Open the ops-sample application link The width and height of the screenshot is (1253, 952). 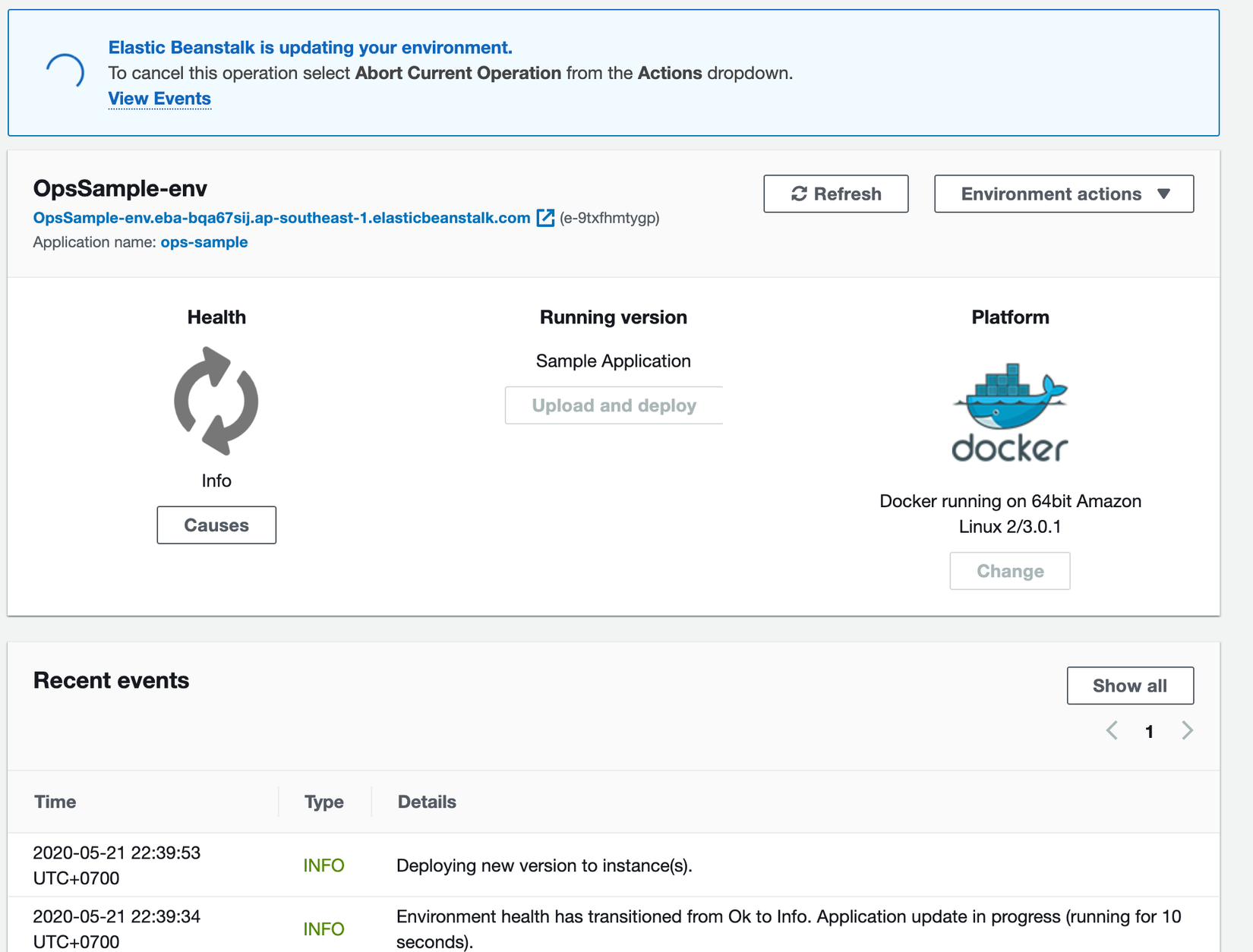click(x=204, y=242)
